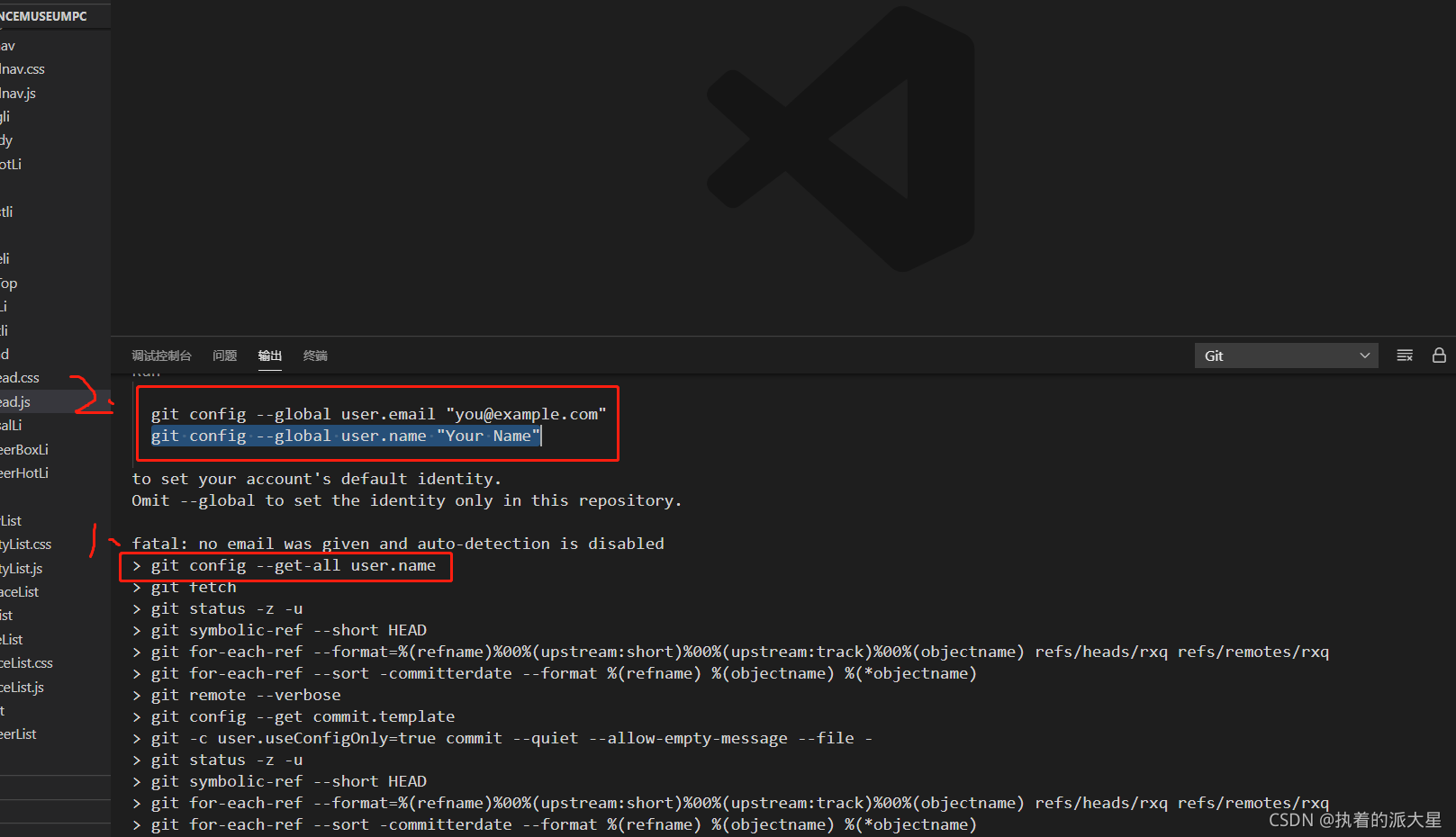Click the git config user.email command line
Viewport: 1456px width, 837px height.
[378, 414]
